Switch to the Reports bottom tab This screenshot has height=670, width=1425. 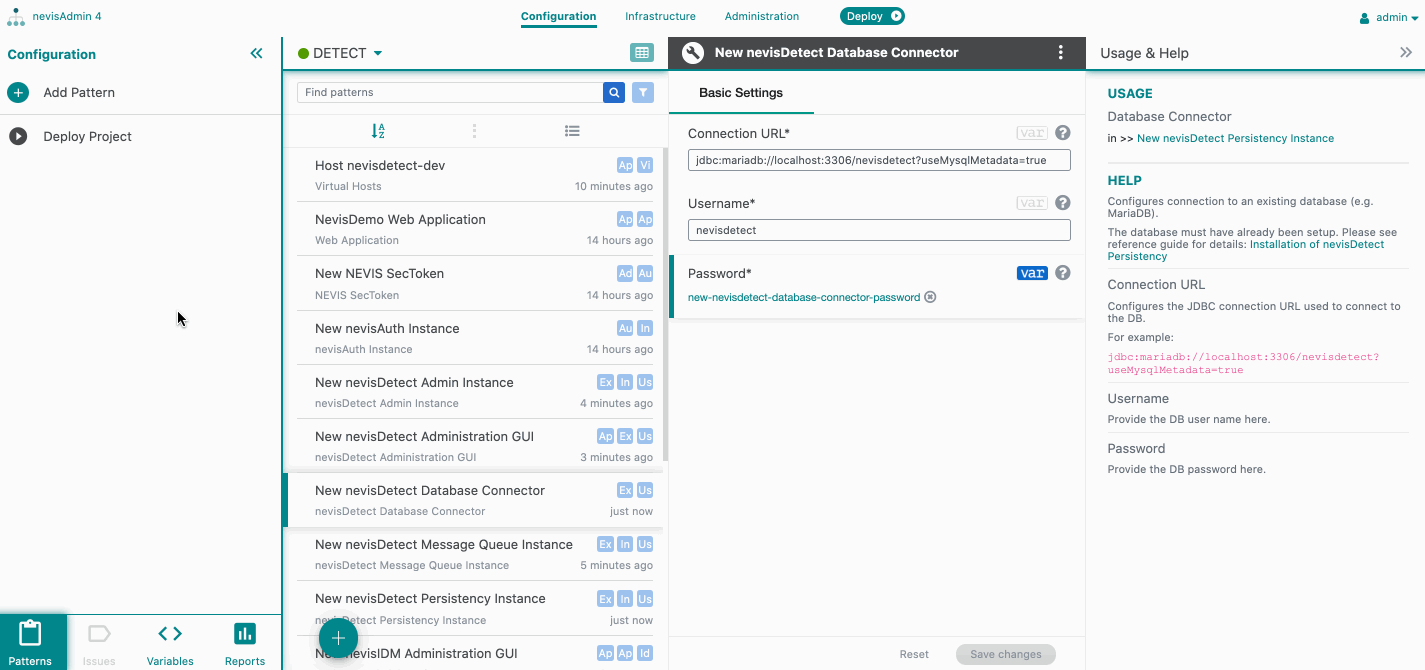(x=245, y=644)
